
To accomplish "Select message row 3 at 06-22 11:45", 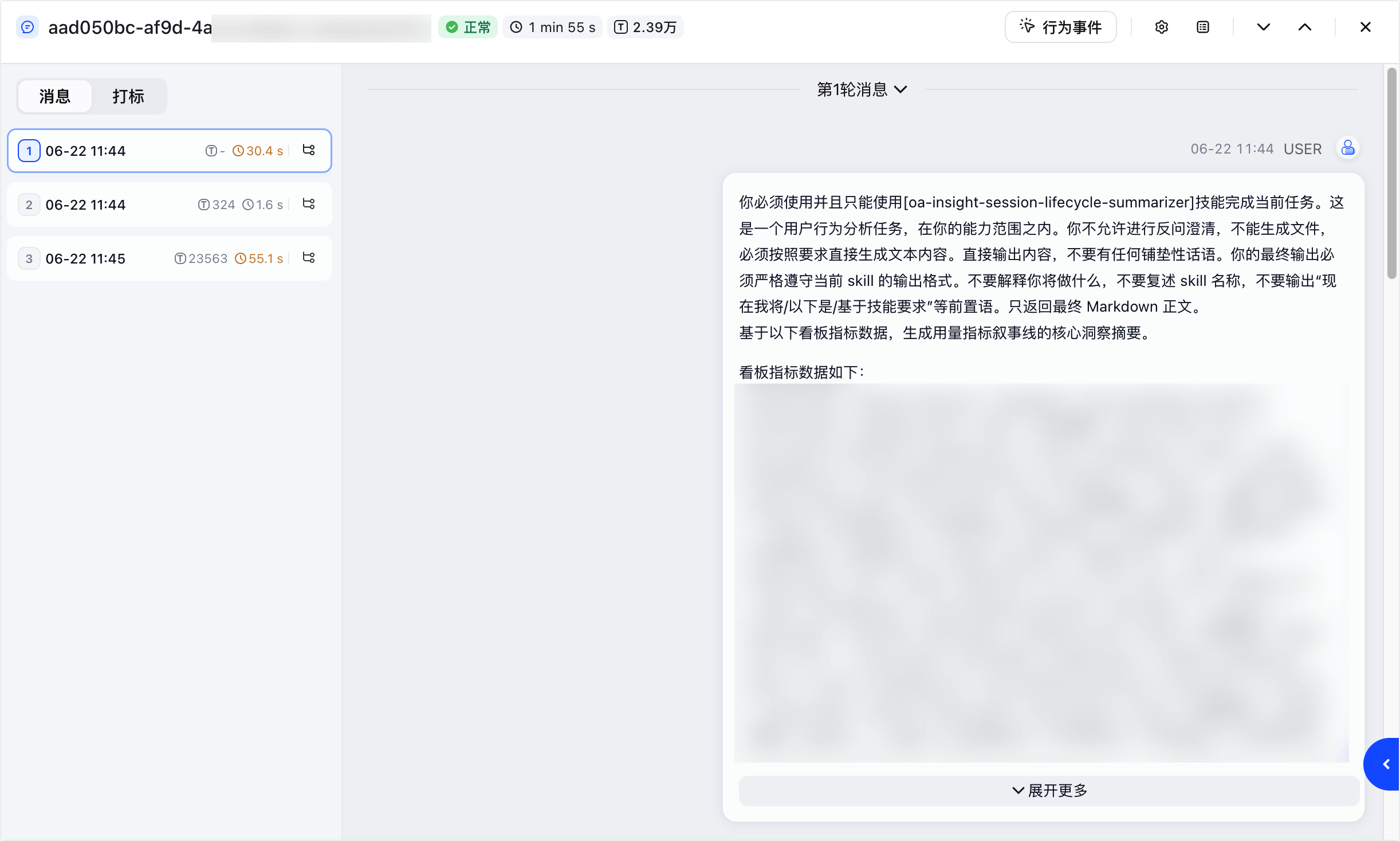I will pyautogui.click(x=170, y=258).
